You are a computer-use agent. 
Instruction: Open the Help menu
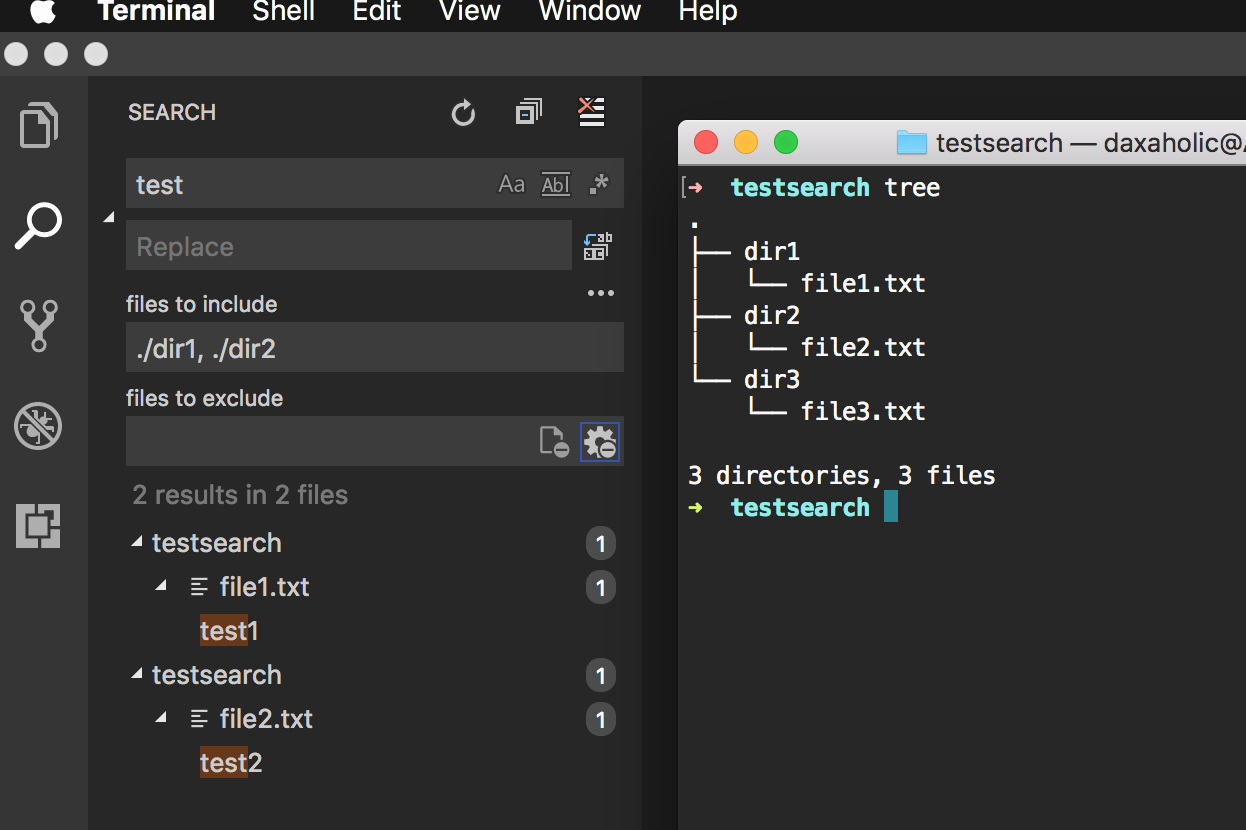click(x=707, y=12)
